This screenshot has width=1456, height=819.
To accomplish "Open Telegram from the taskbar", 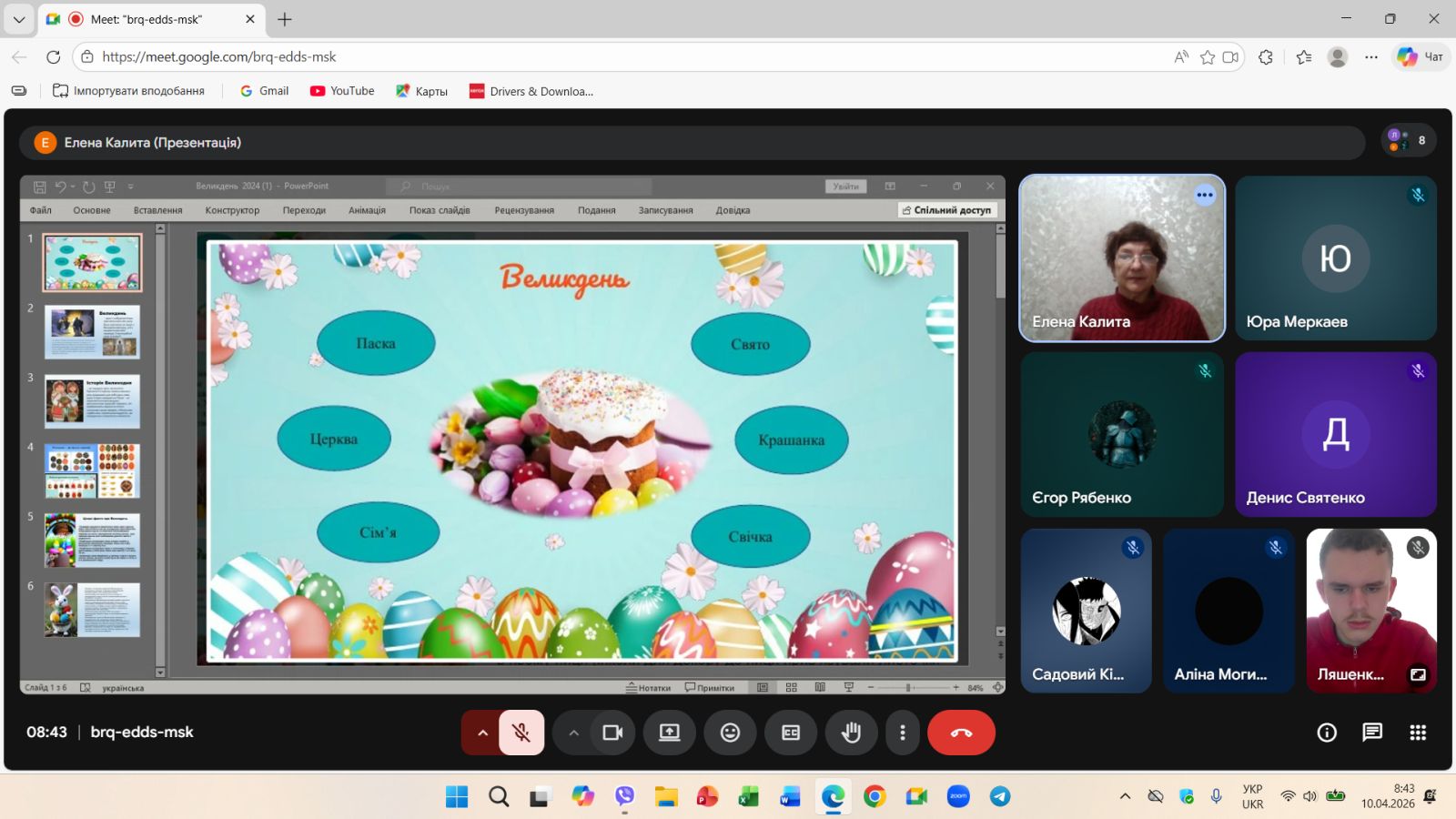I will click(1000, 796).
